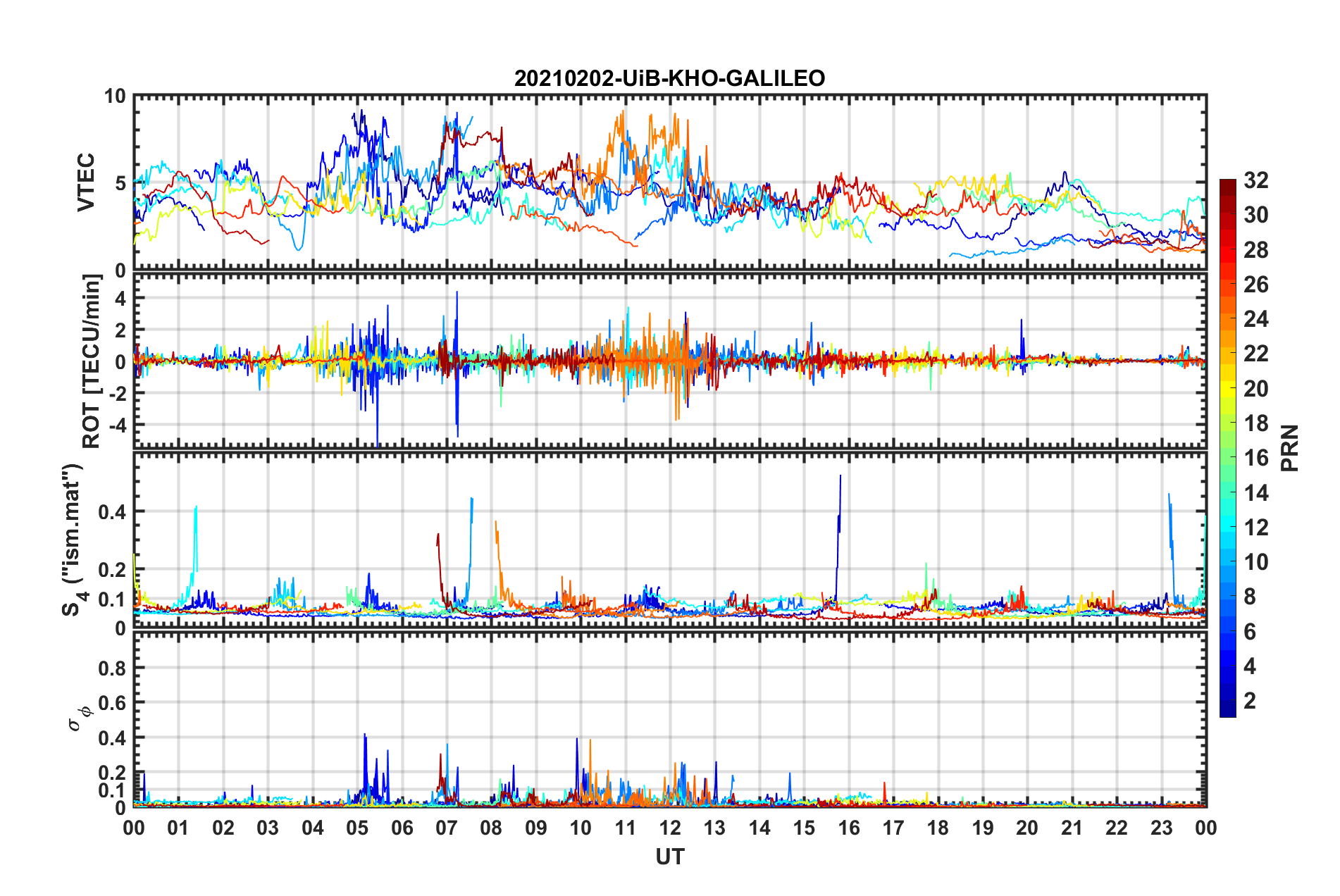The width and height of the screenshot is (1340, 896).
Task: Click the cyan S4 spike after 01 UT
Action: (194, 549)
